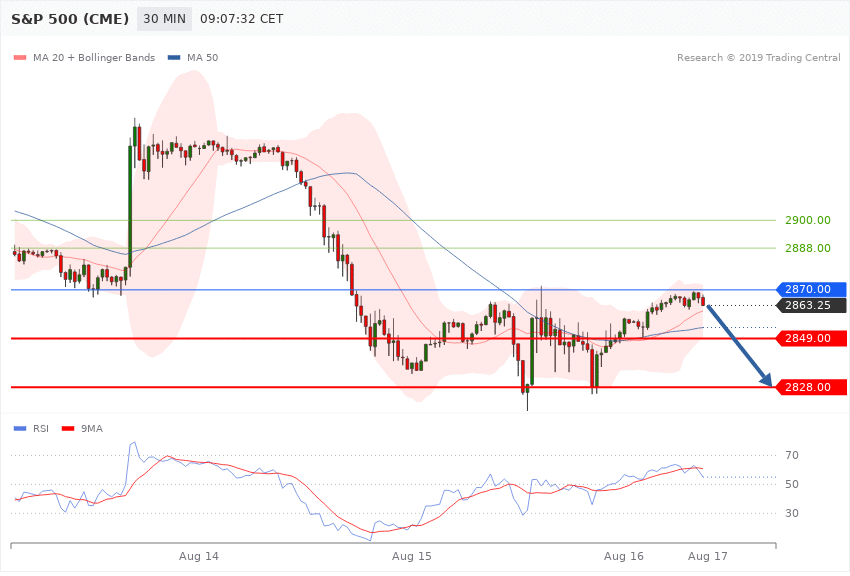This screenshot has width=850, height=576.
Task: Click the MA 50 legend label
Action: [x=202, y=57]
